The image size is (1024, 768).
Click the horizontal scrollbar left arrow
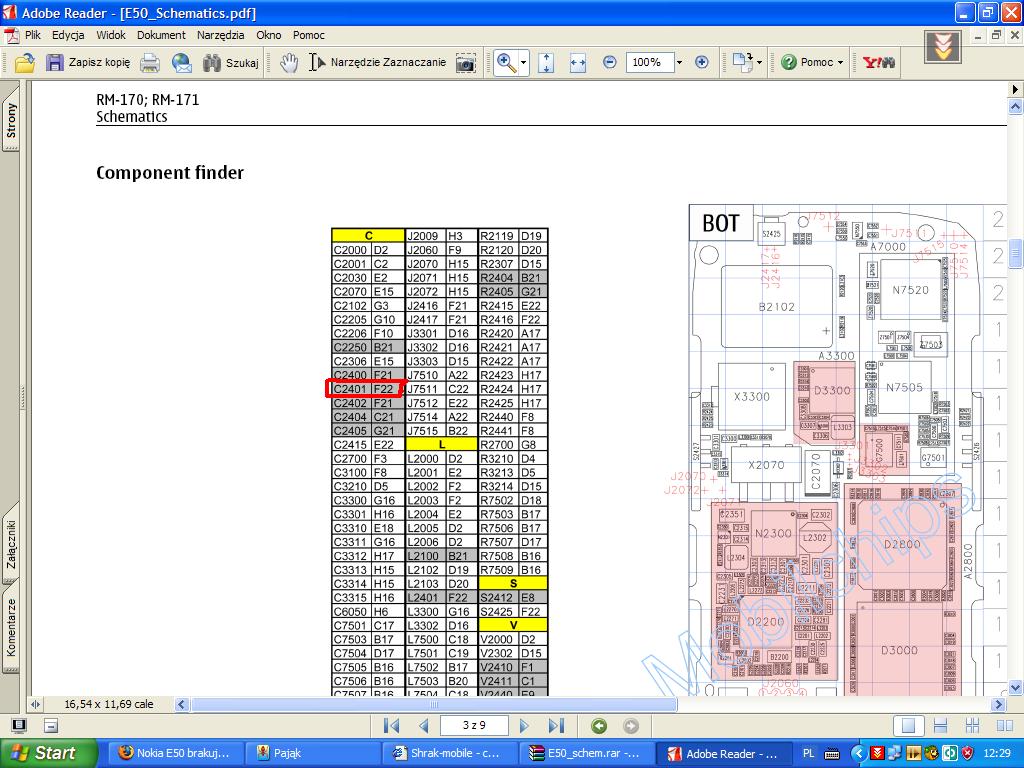coord(182,705)
